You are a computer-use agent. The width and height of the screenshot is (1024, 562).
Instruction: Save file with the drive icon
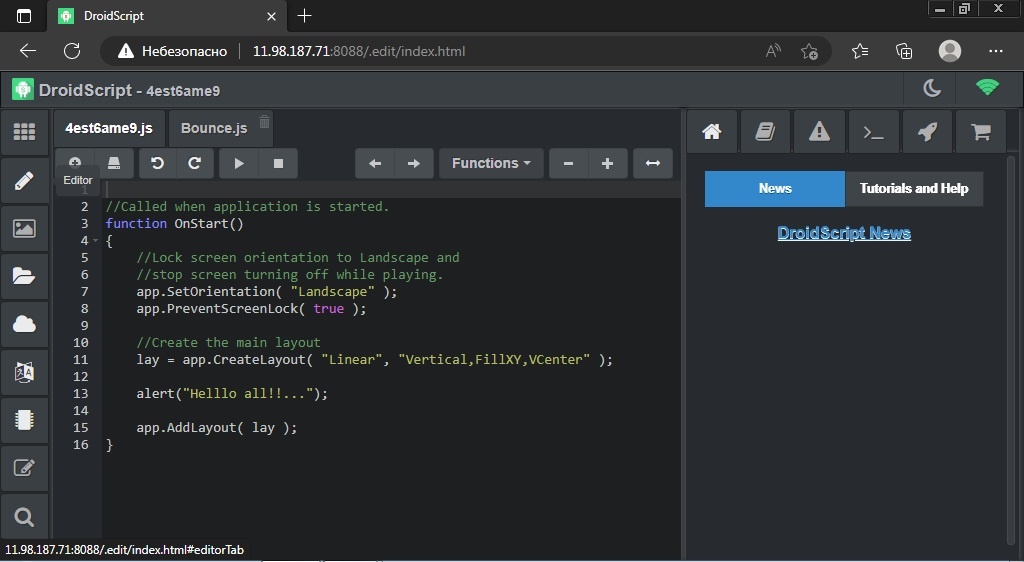[x=114, y=163]
